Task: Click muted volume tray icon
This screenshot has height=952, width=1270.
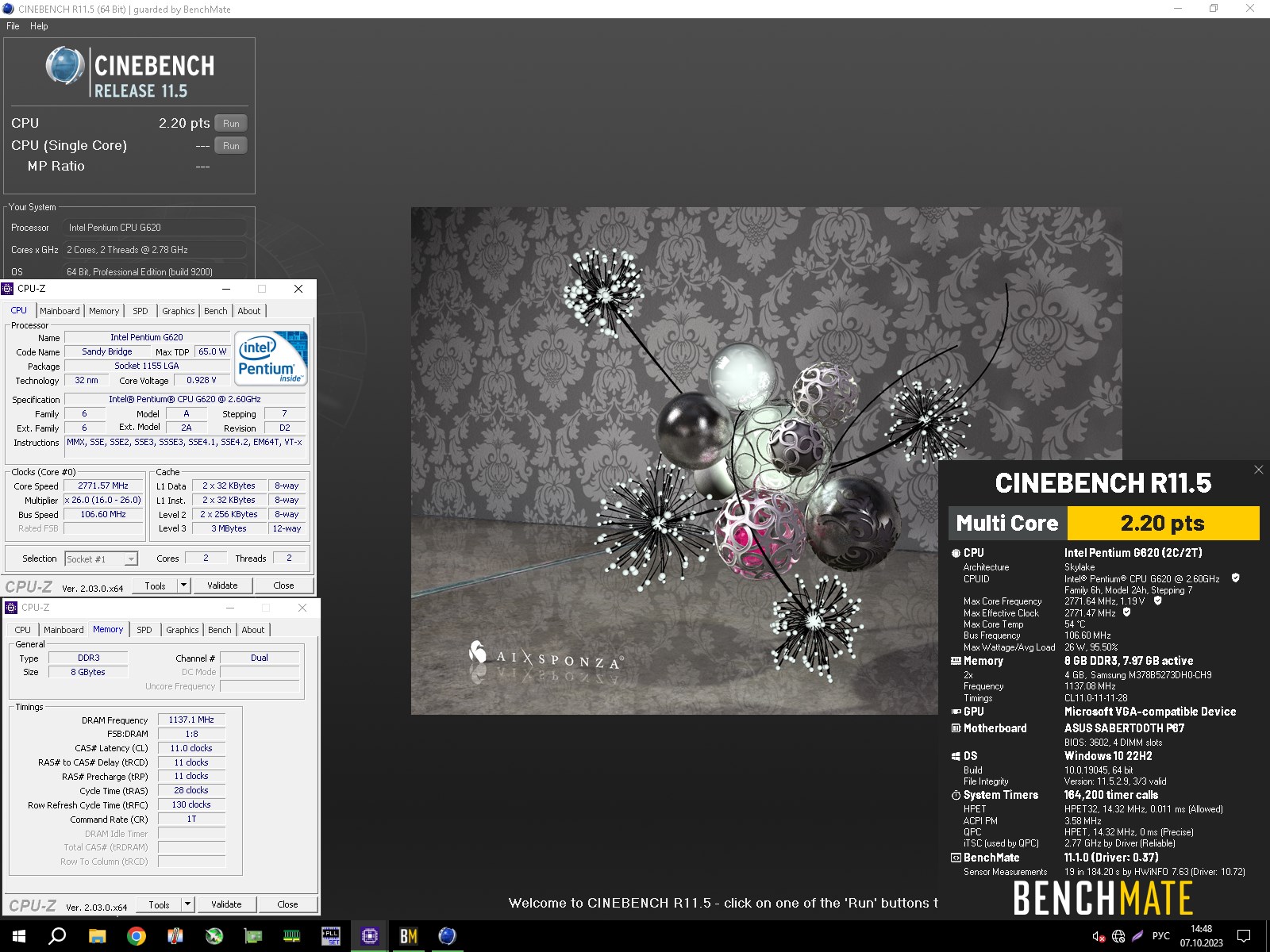Action: 1099,936
